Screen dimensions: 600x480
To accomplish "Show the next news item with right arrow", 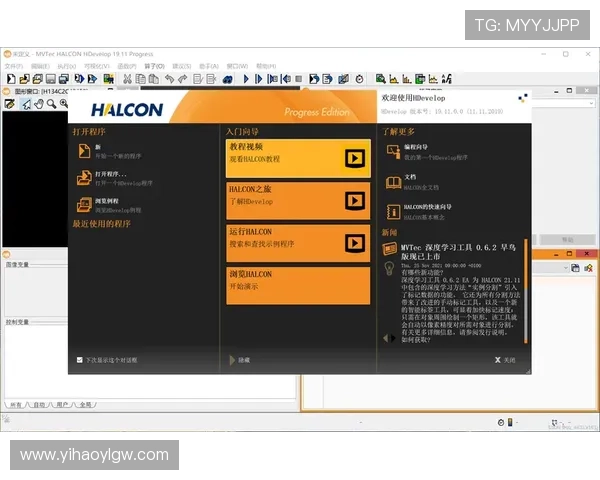I will pos(393,338).
